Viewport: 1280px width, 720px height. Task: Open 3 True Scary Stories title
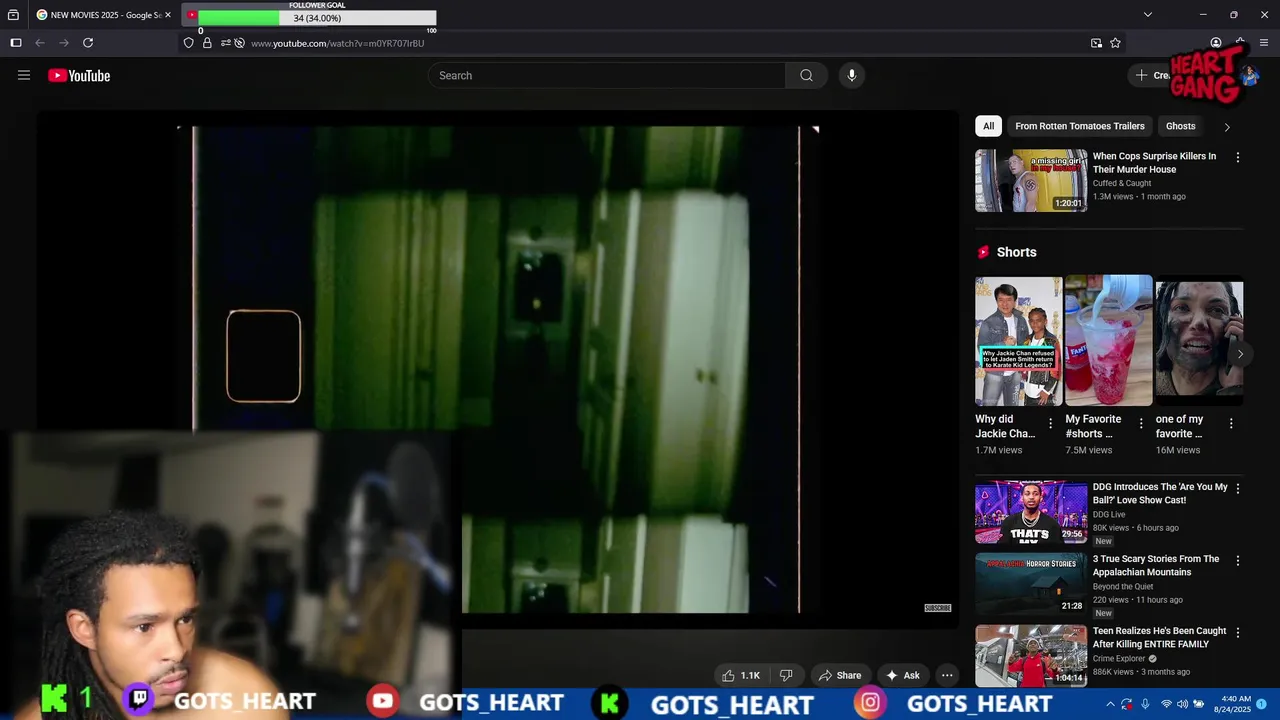pos(1156,565)
